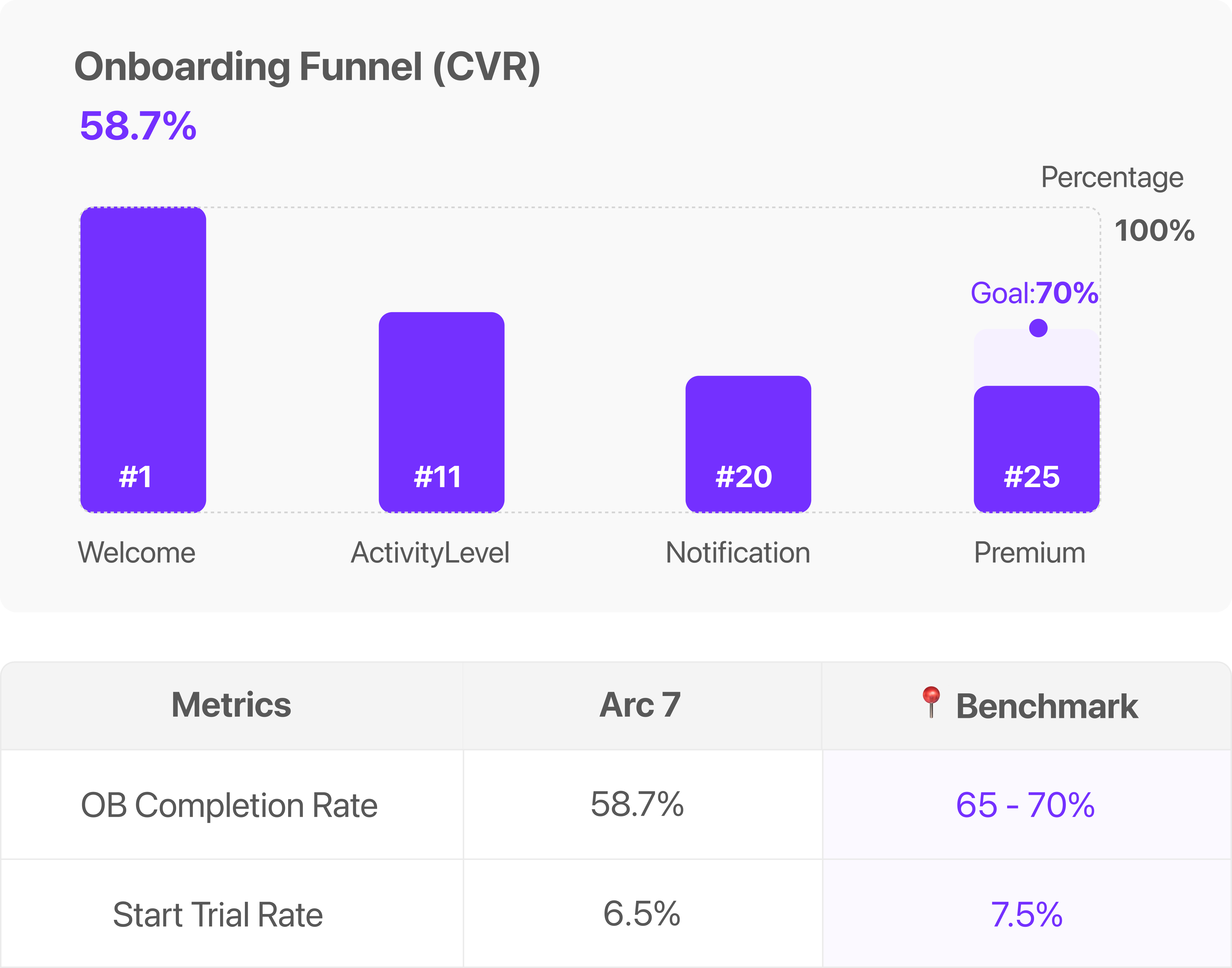
Task: Select the goal marker dot above Premium bar
Action: [1038, 328]
